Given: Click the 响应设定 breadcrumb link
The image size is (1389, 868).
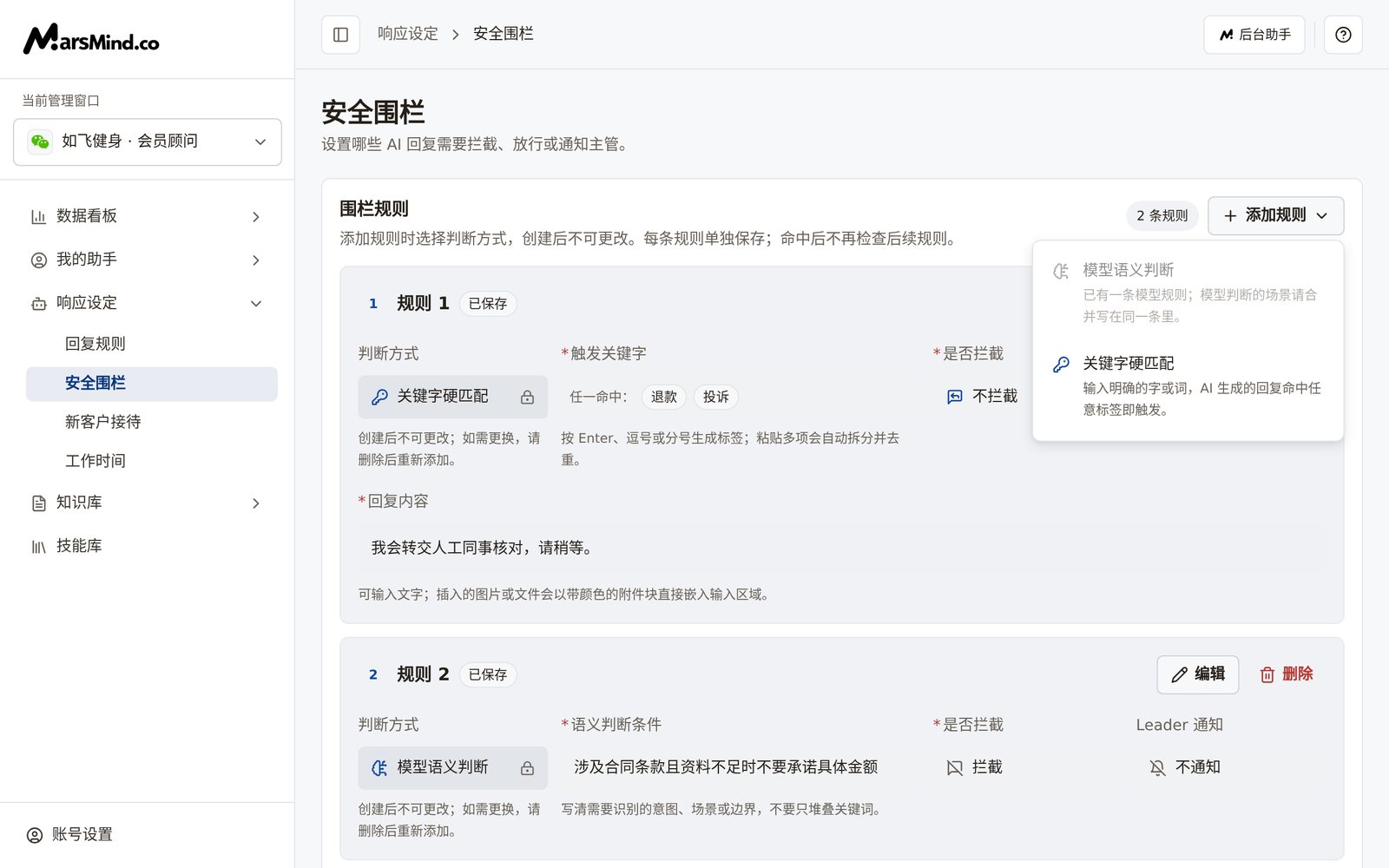Looking at the screenshot, I should click(407, 34).
